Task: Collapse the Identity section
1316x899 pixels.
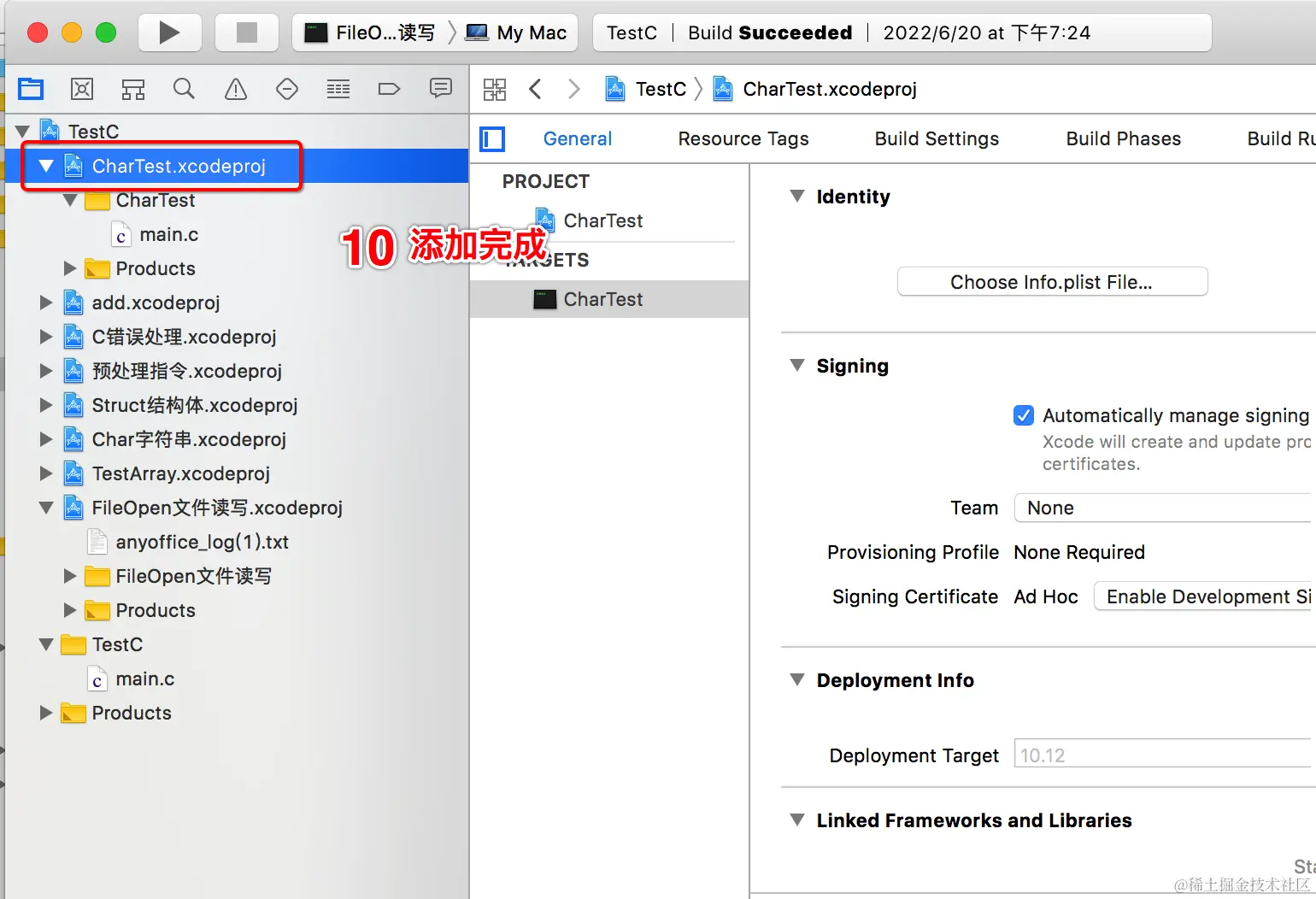Action: [x=797, y=197]
